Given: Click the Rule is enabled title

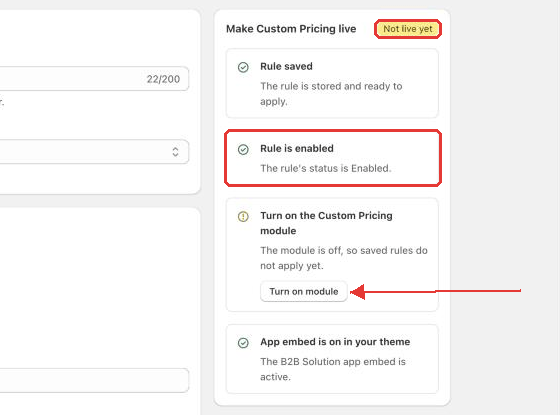Looking at the screenshot, I should pyautogui.click(x=297, y=149).
